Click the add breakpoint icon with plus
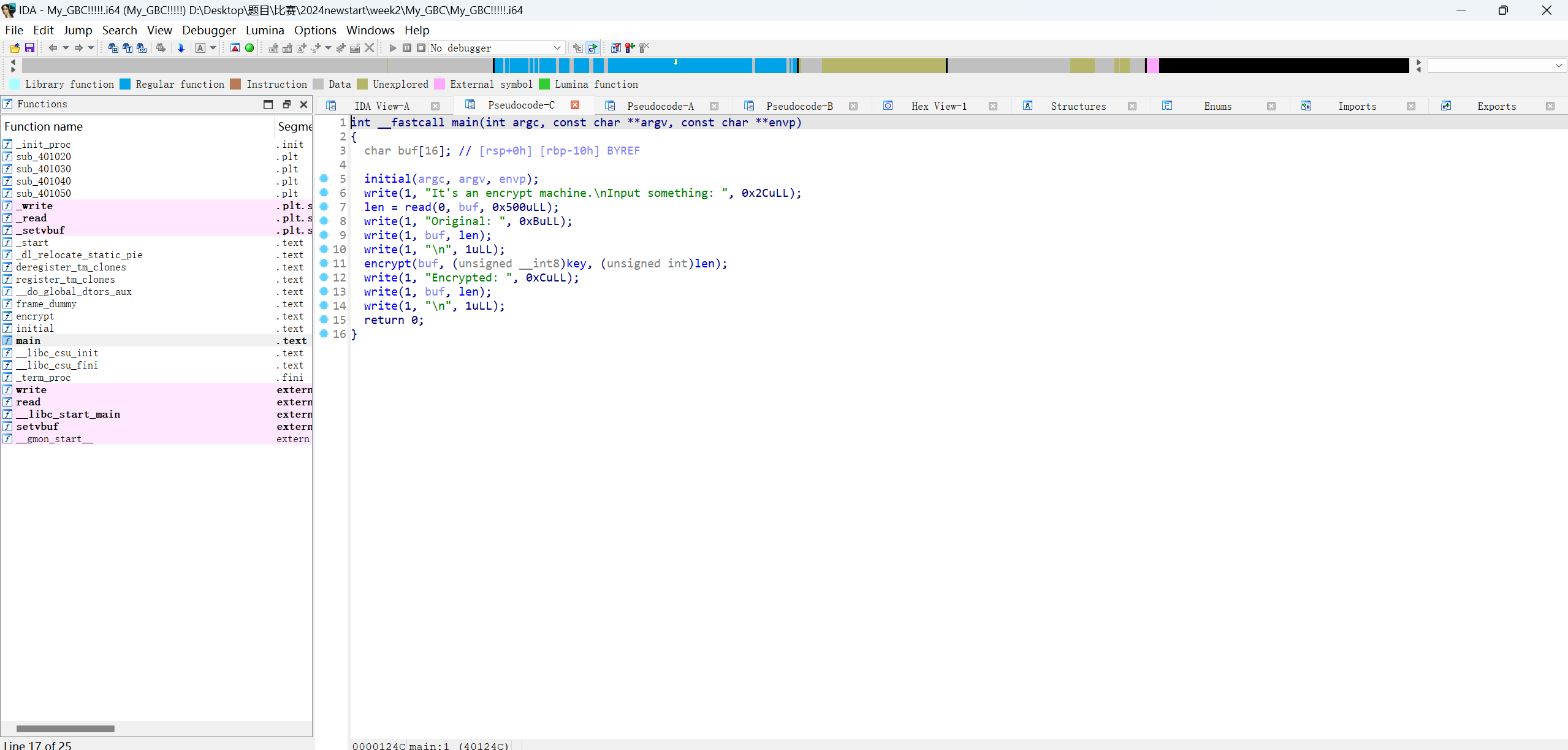The height and width of the screenshot is (750, 1568). pyautogui.click(x=630, y=48)
